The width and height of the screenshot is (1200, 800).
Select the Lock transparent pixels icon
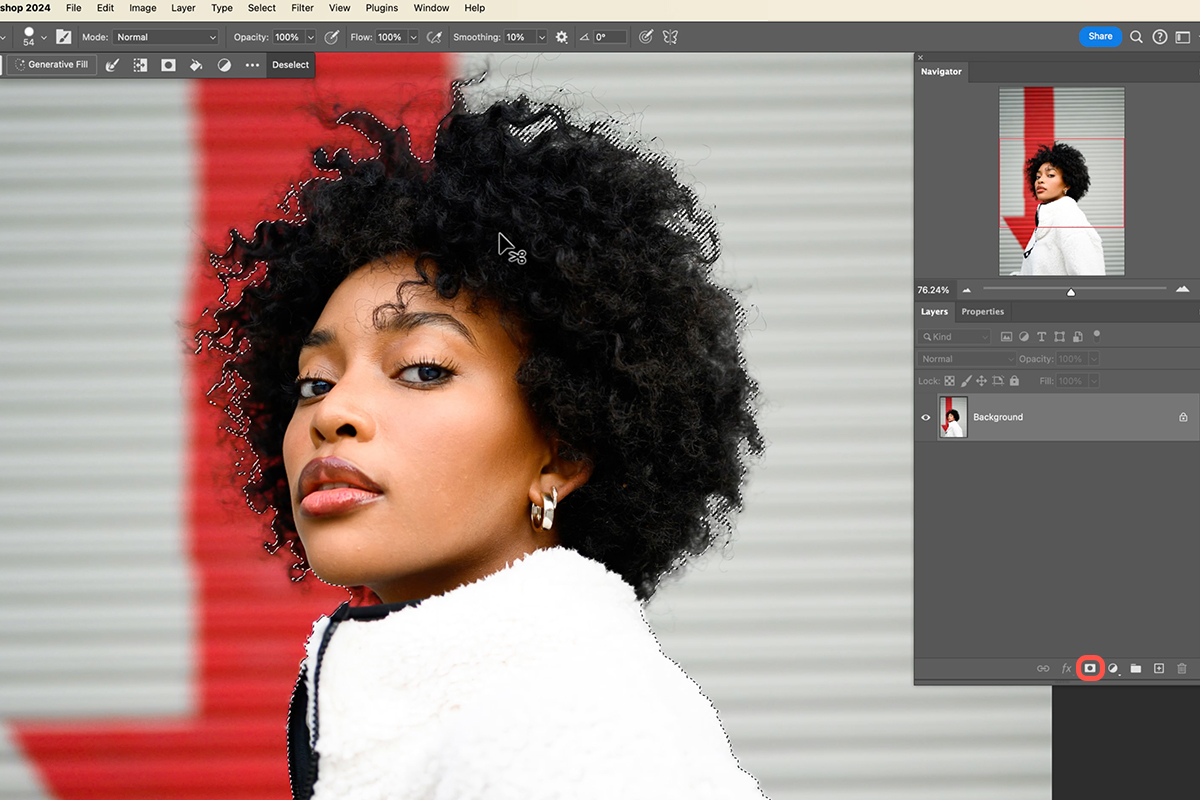coord(949,380)
